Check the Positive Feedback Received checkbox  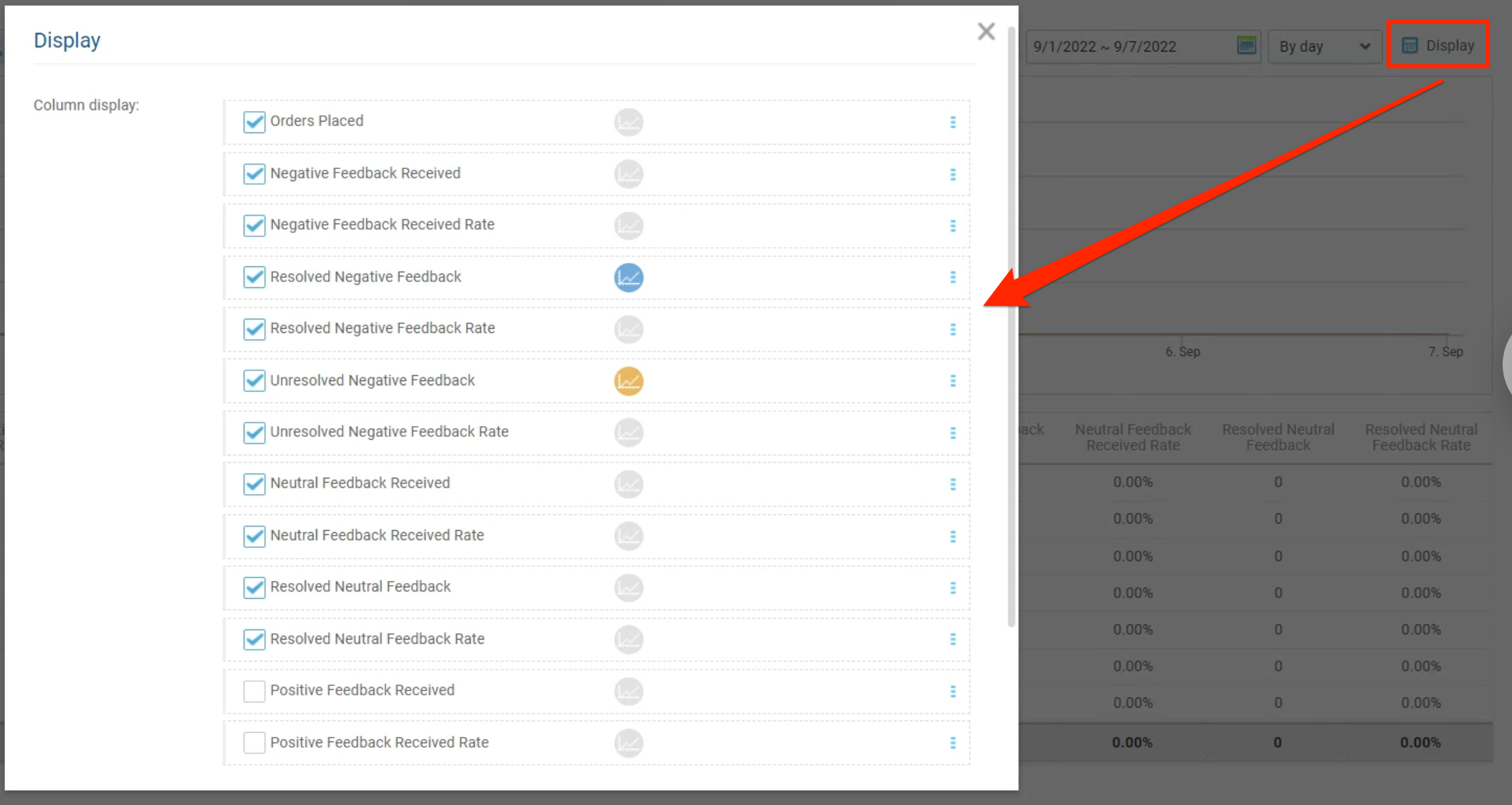pos(254,691)
